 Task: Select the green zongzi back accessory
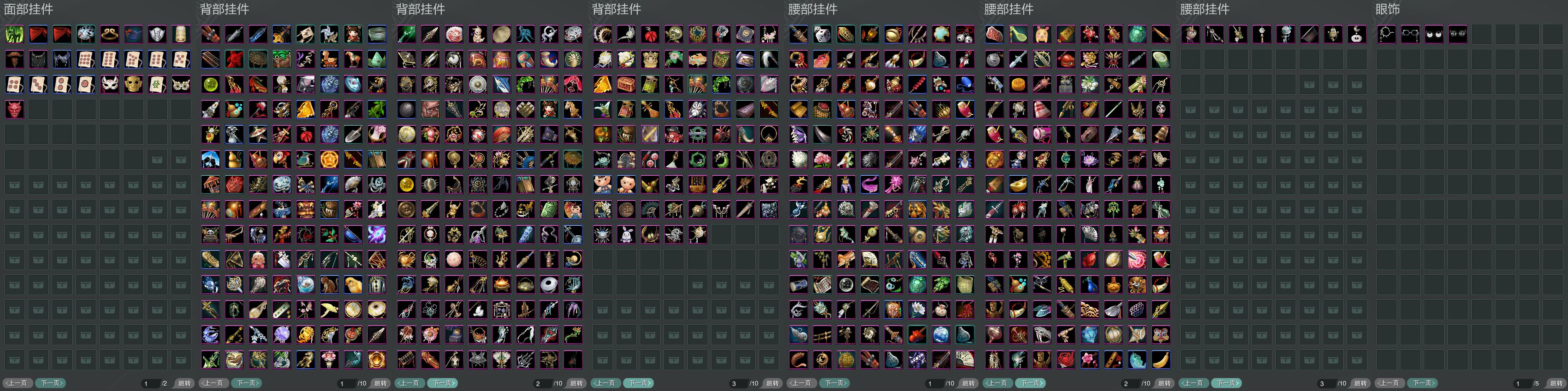click(377, 59)
